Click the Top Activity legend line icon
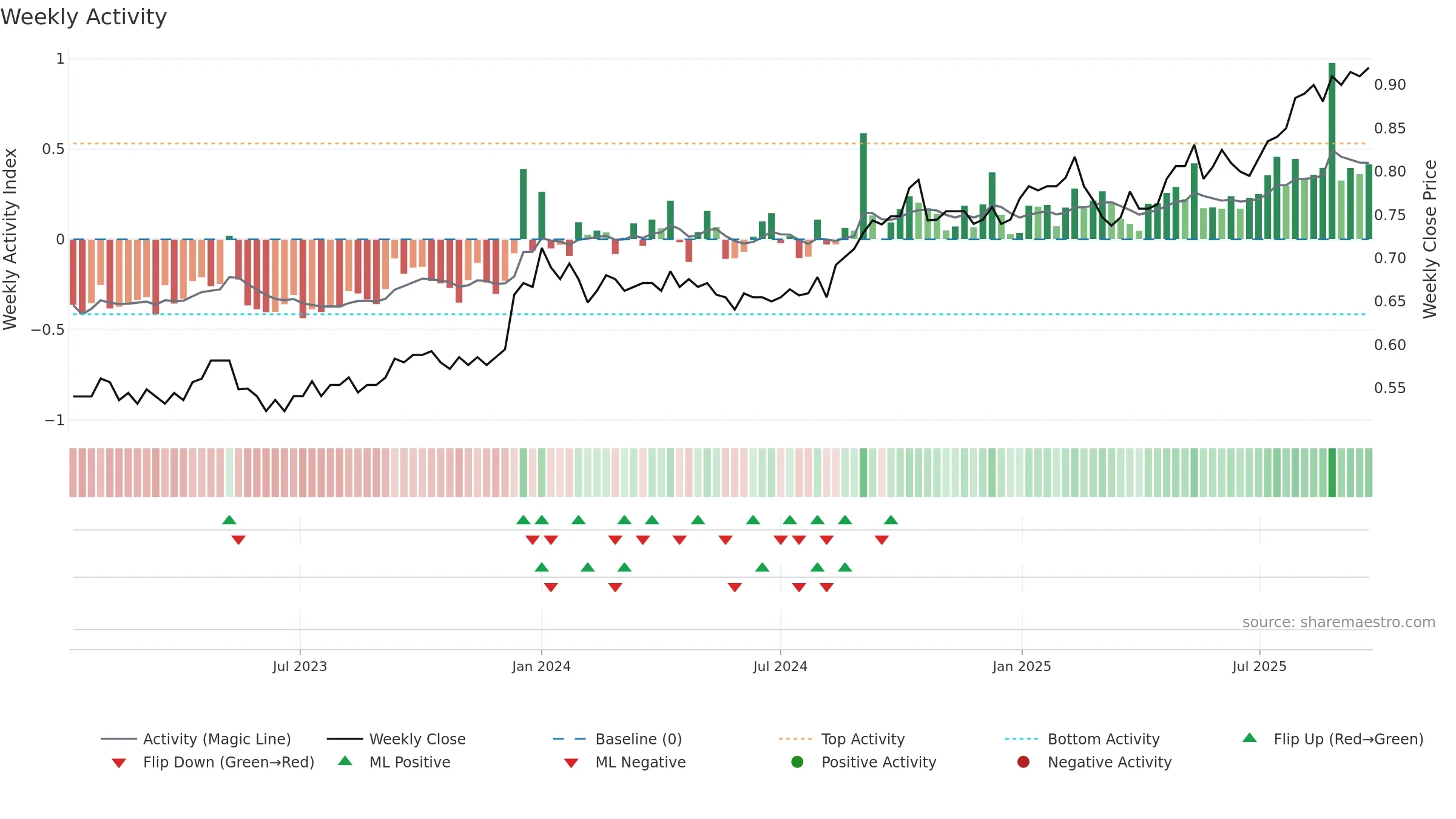 pos(795,739)
